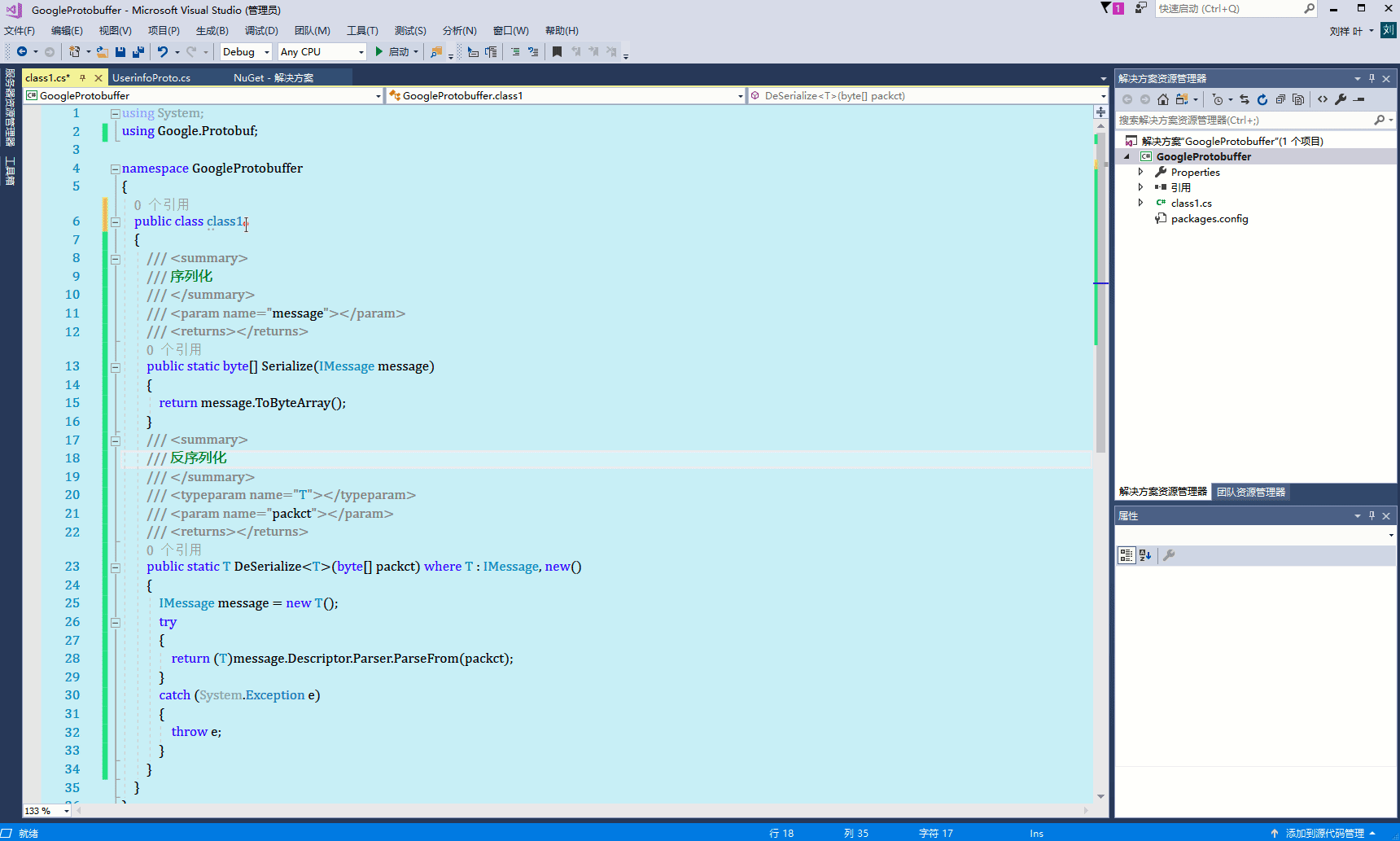
Task: Open the 调试(D) menu
Action: point(261,31)
